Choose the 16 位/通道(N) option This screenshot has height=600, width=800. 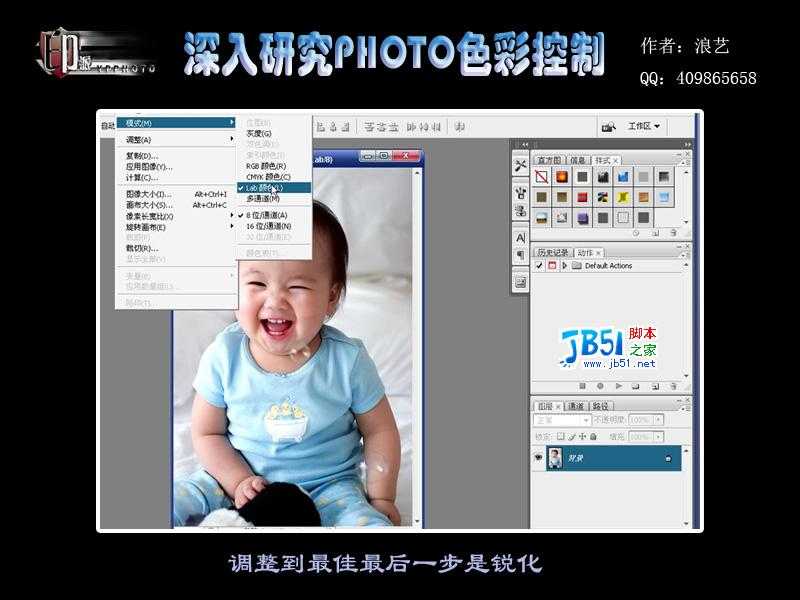tap(274, 226)
